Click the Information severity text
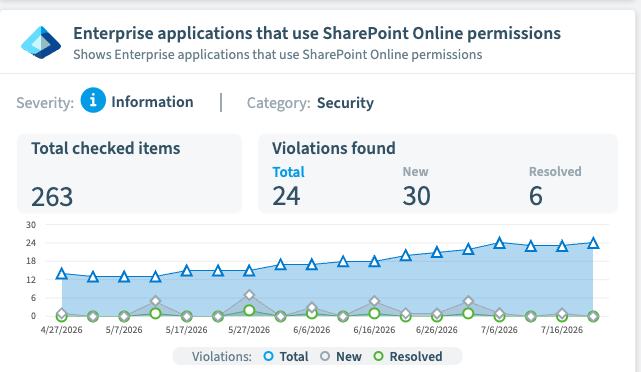 point(152,102)
